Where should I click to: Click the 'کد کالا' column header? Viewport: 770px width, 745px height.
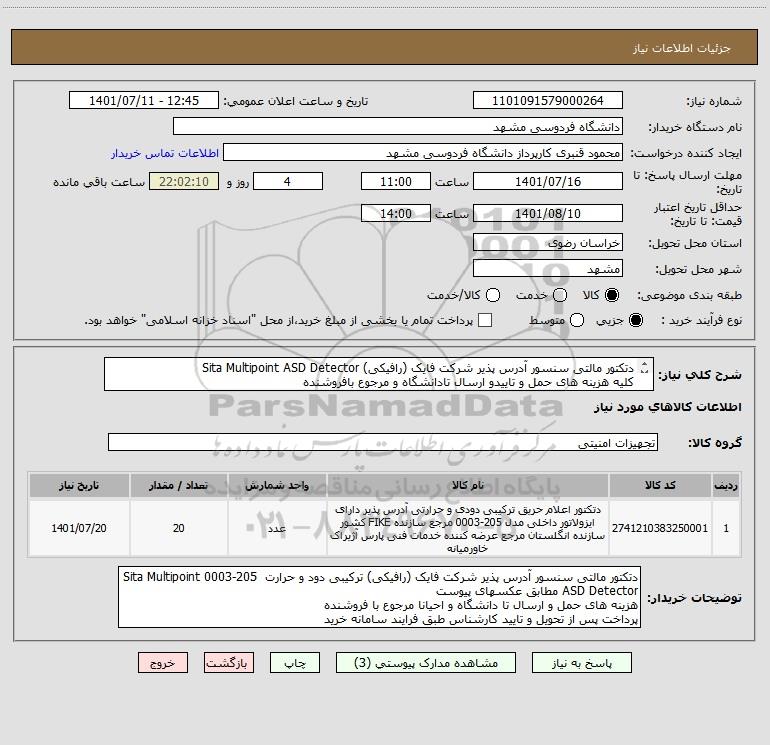click(660, 485)
